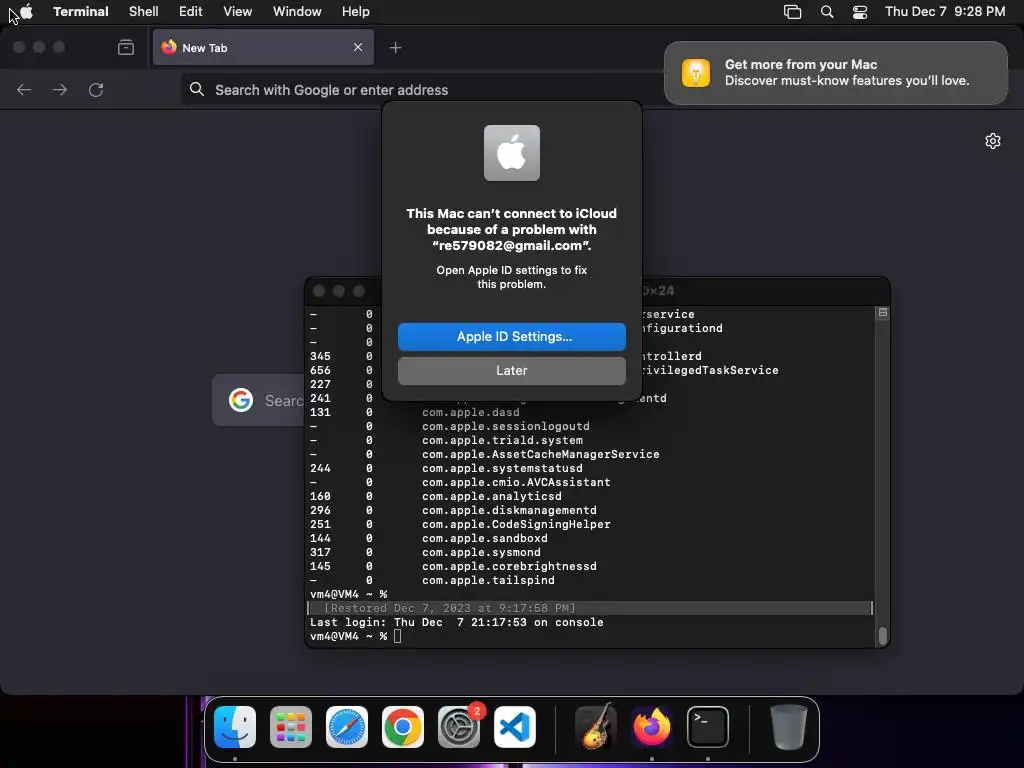Open the Window menu
The width and height of the screenshot is (1024, 768).
click(296, 12)
